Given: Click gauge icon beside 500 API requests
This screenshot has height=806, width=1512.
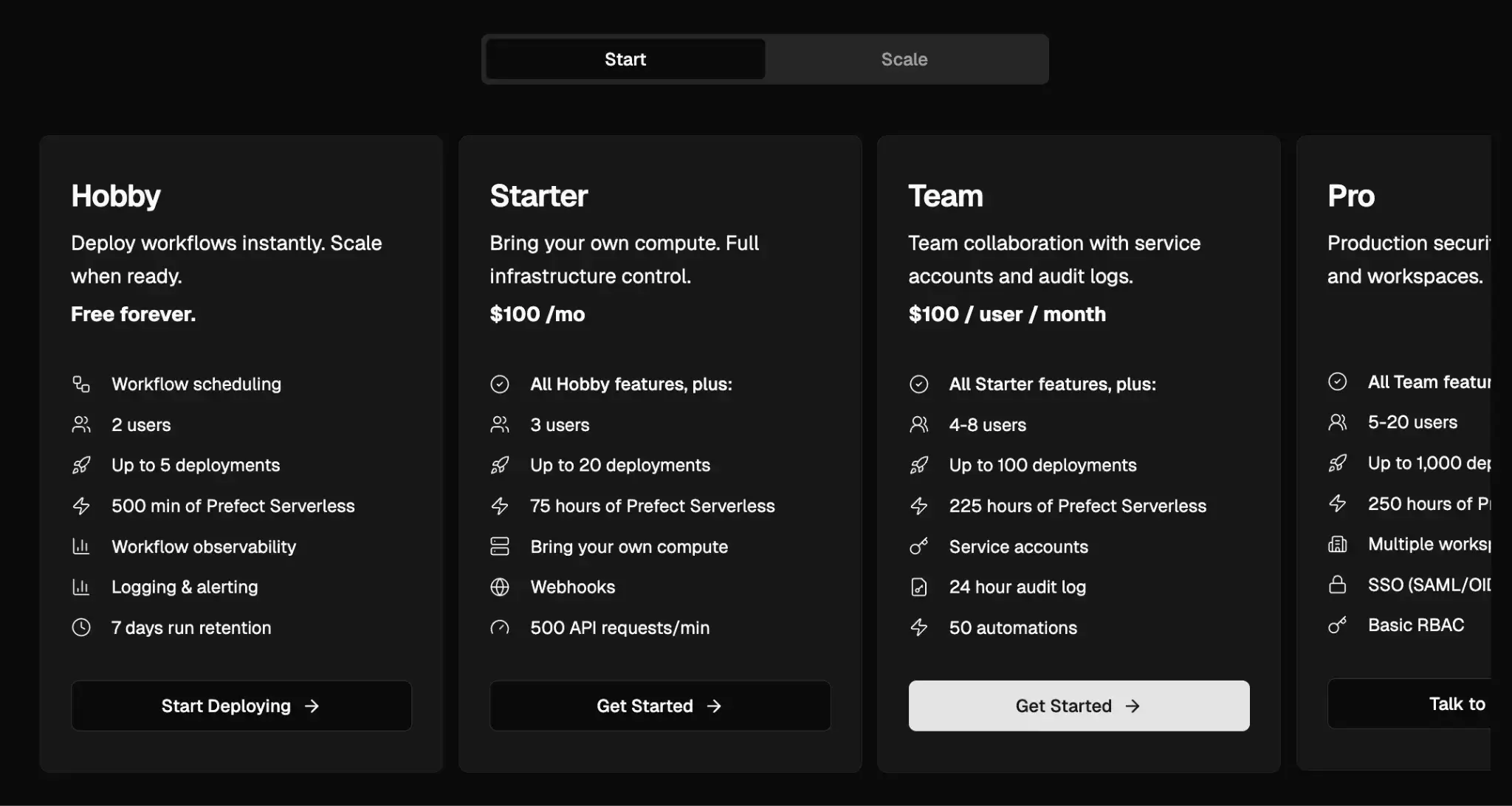Looking at the screenshot, I should [500, 627].
